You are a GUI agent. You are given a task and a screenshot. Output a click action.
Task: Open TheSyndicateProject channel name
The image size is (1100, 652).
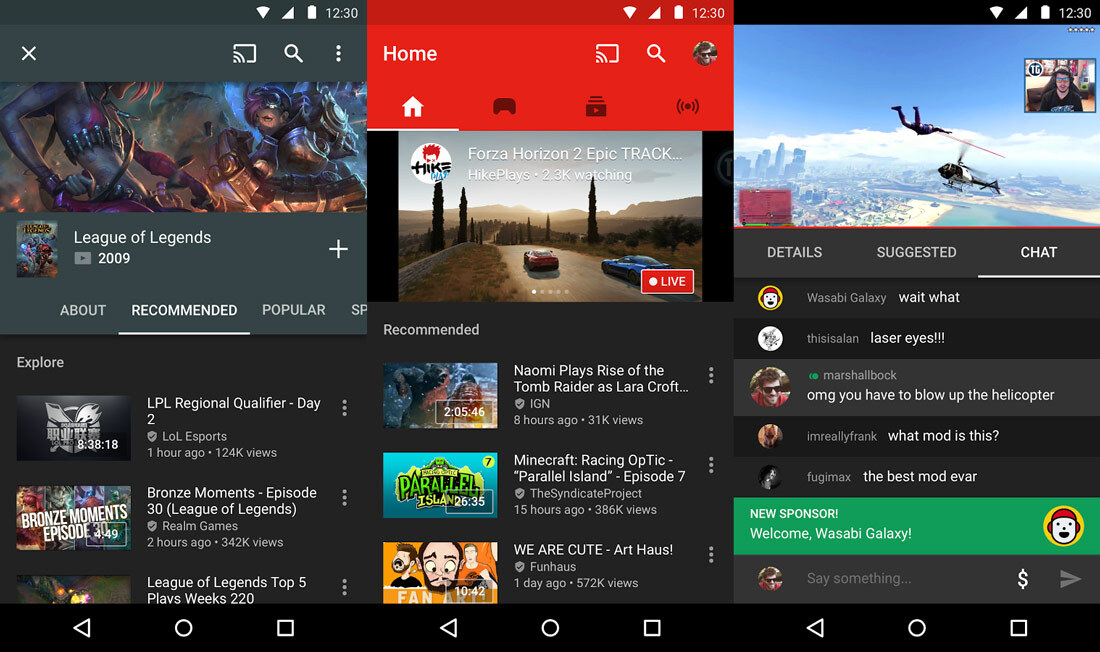tap(586, 493)
